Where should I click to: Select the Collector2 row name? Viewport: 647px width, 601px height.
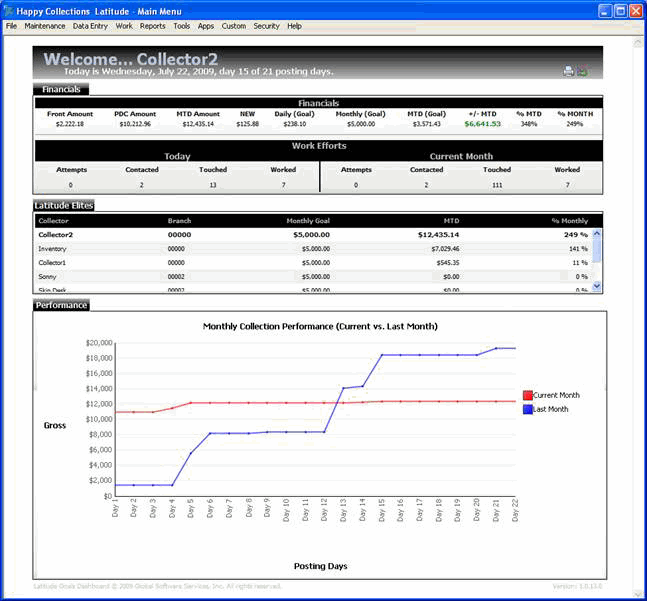click(x=55, y=235)
